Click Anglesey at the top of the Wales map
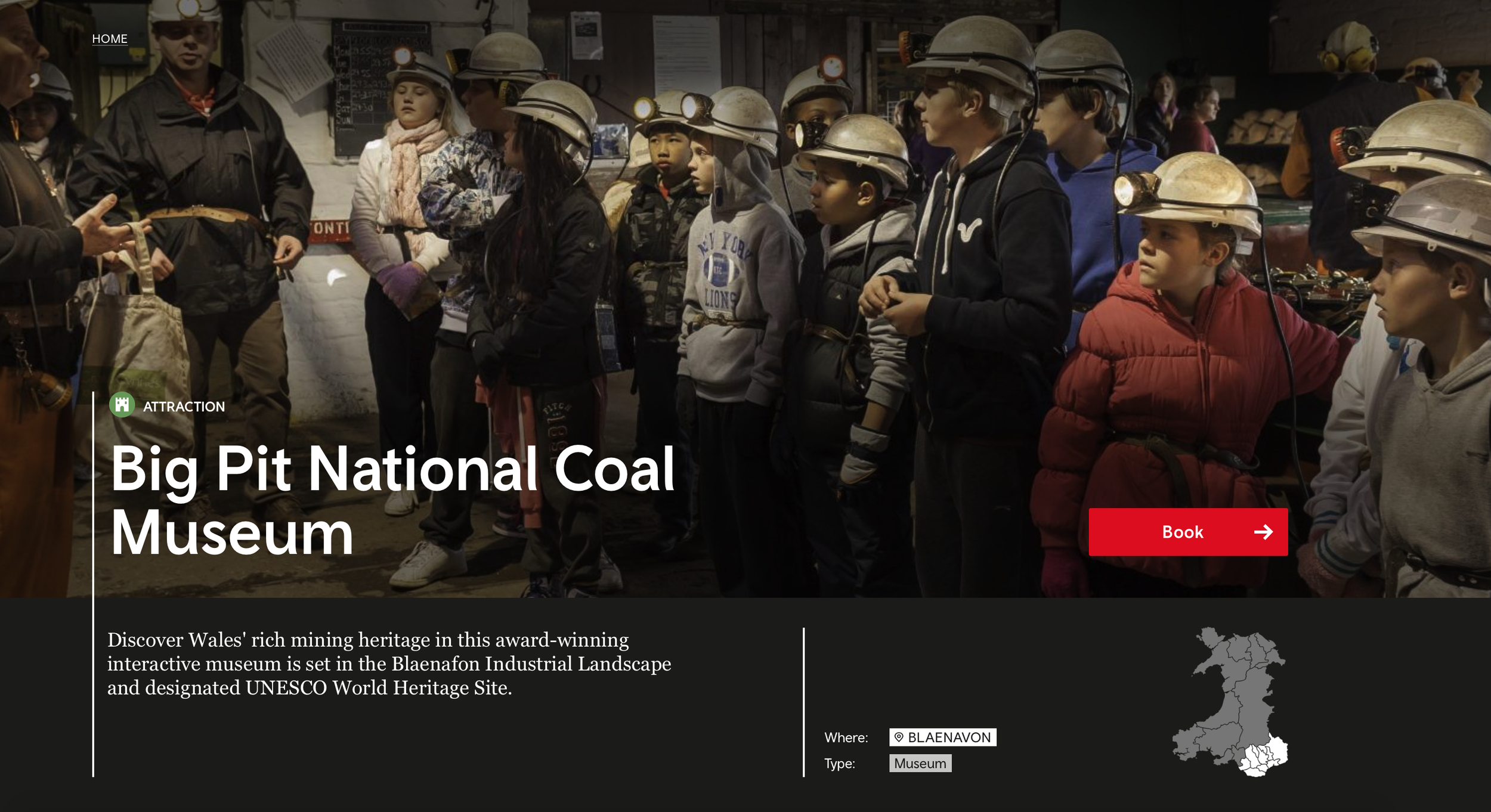The height and width of the screenshot is (812, 1491). click(x=1211, y=638)
